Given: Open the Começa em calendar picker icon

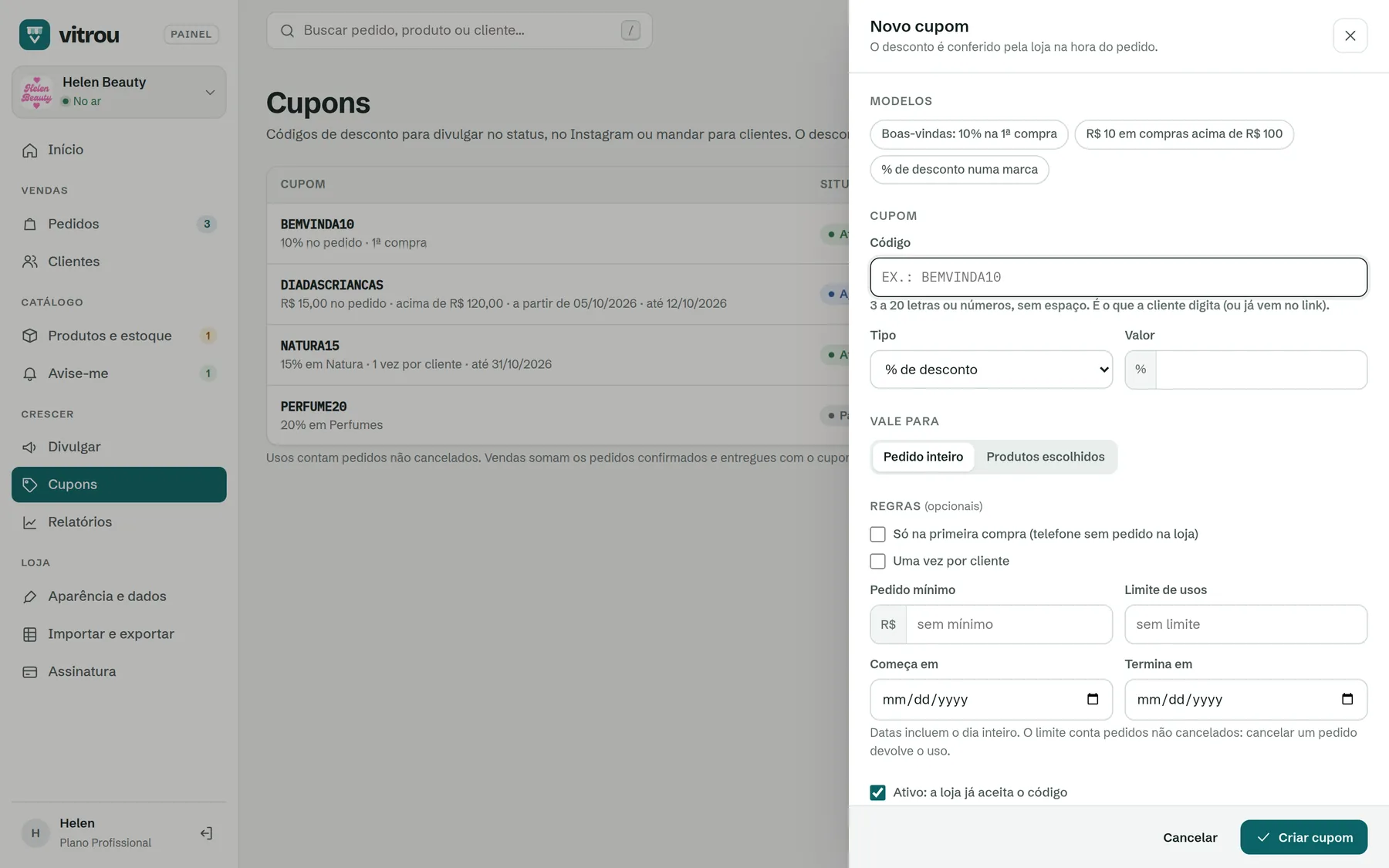Looking at the screenshot, I should point(1093,699).
